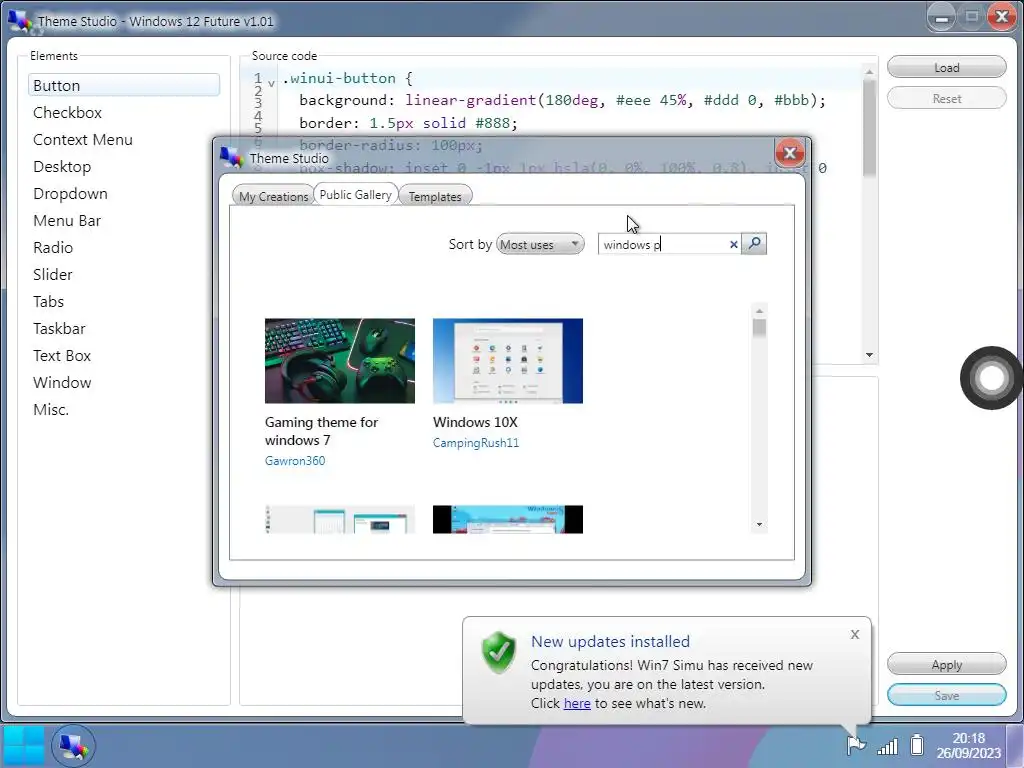Viewport: 1024px width, 768px height.
Task: Open the Windows 10X theme thumbnail
Action: 507,360
